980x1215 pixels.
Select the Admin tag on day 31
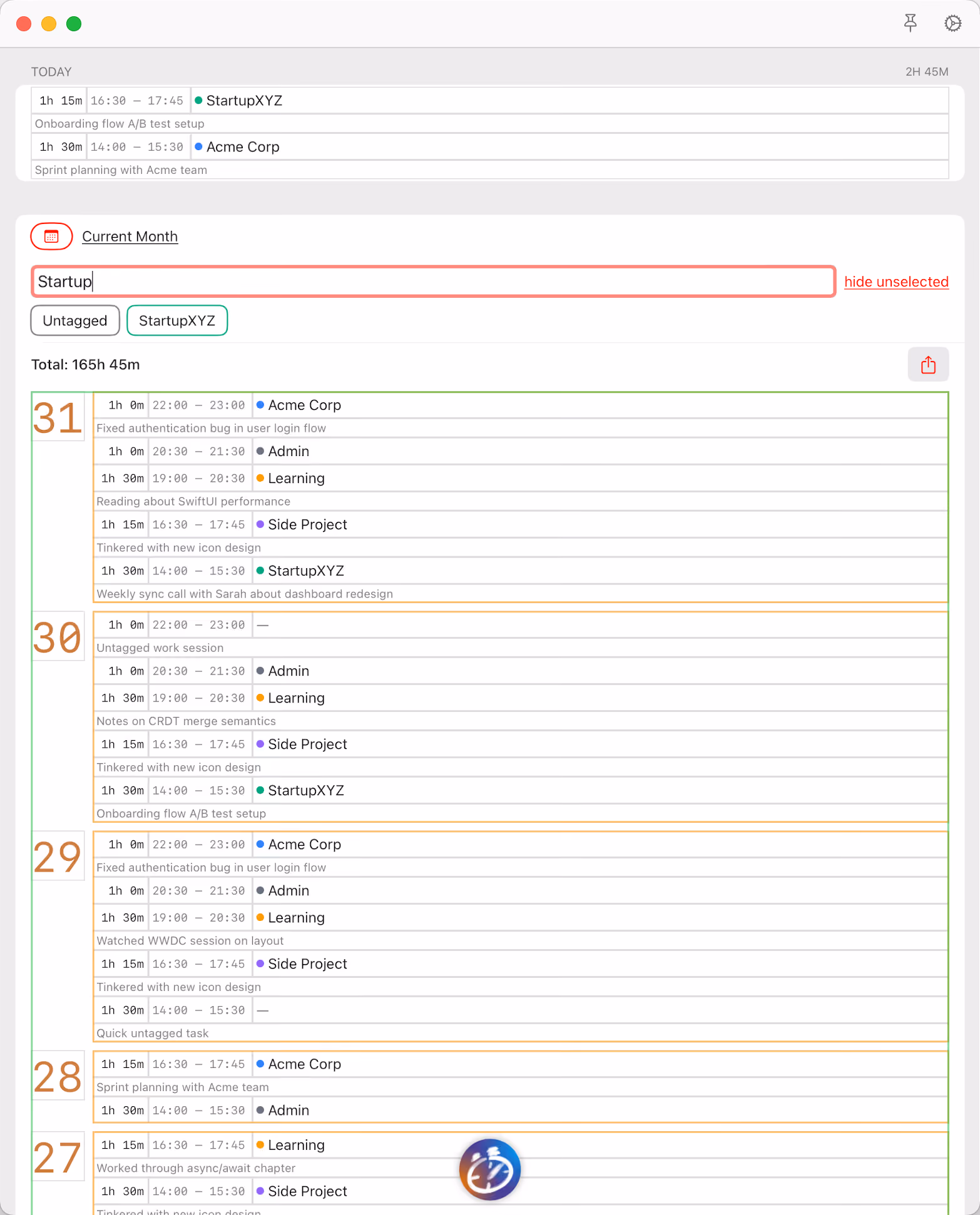tap(288, 452)
